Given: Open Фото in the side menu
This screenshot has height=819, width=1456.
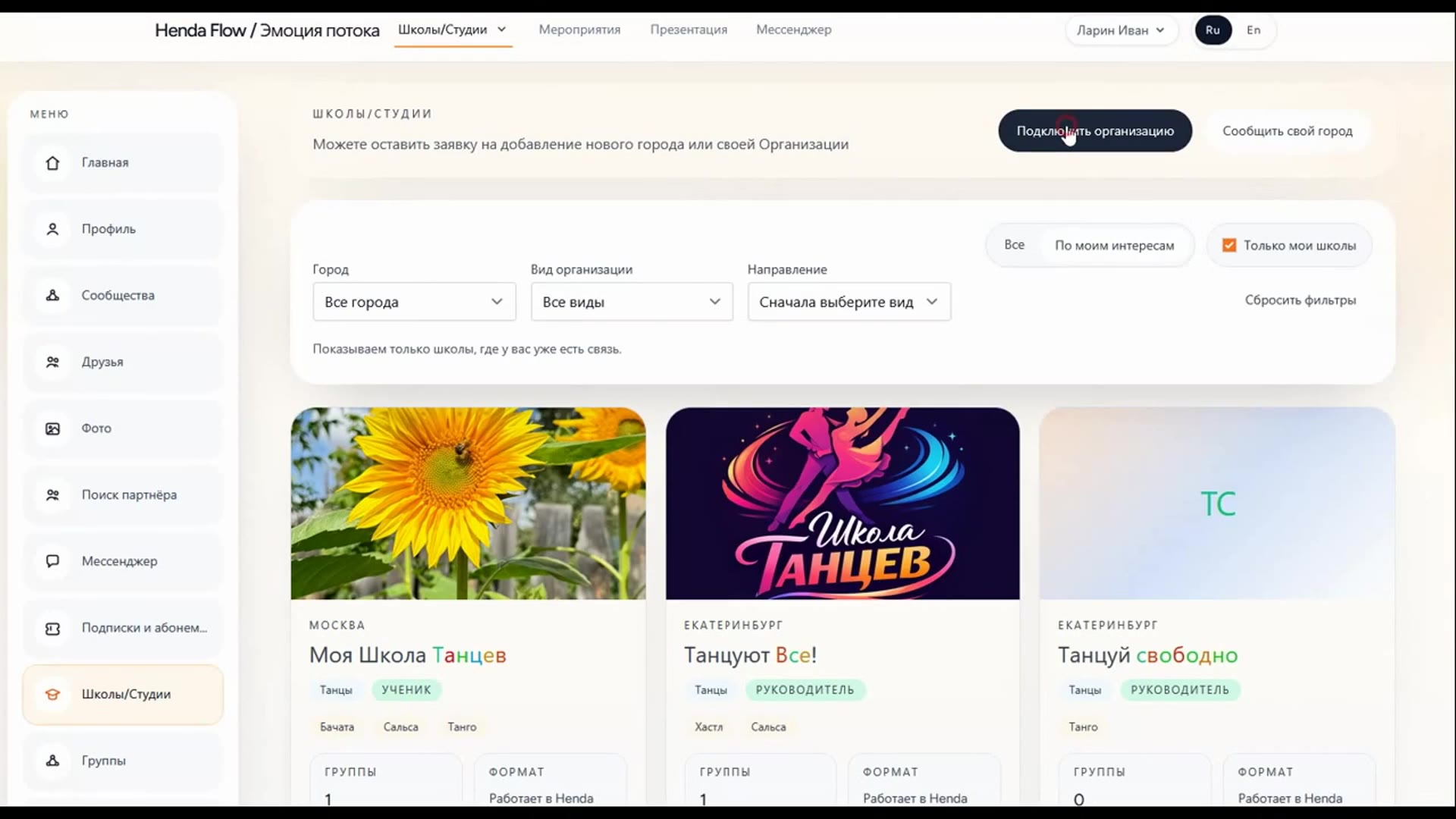Looking at the screenshot, I should coord(123,428).
